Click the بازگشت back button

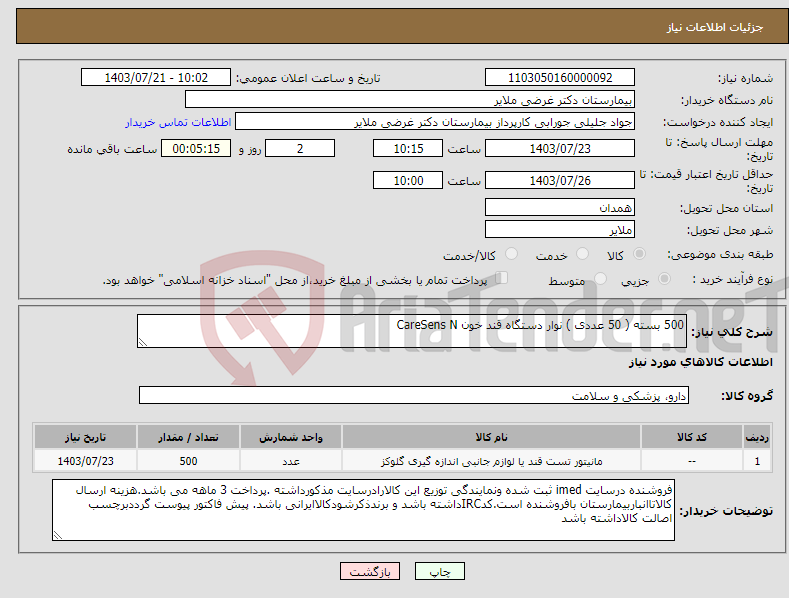370,571
